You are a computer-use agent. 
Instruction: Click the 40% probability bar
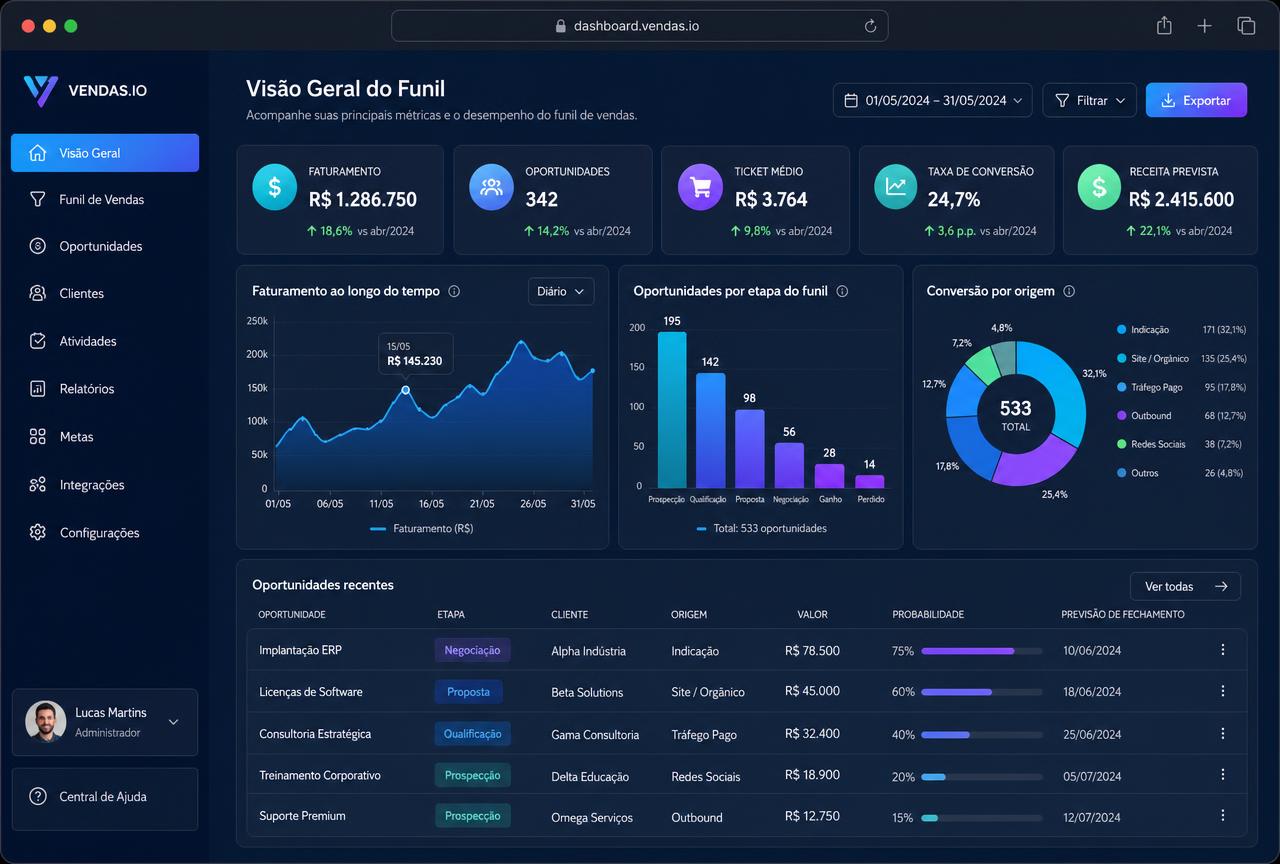[x=981, y=734]
